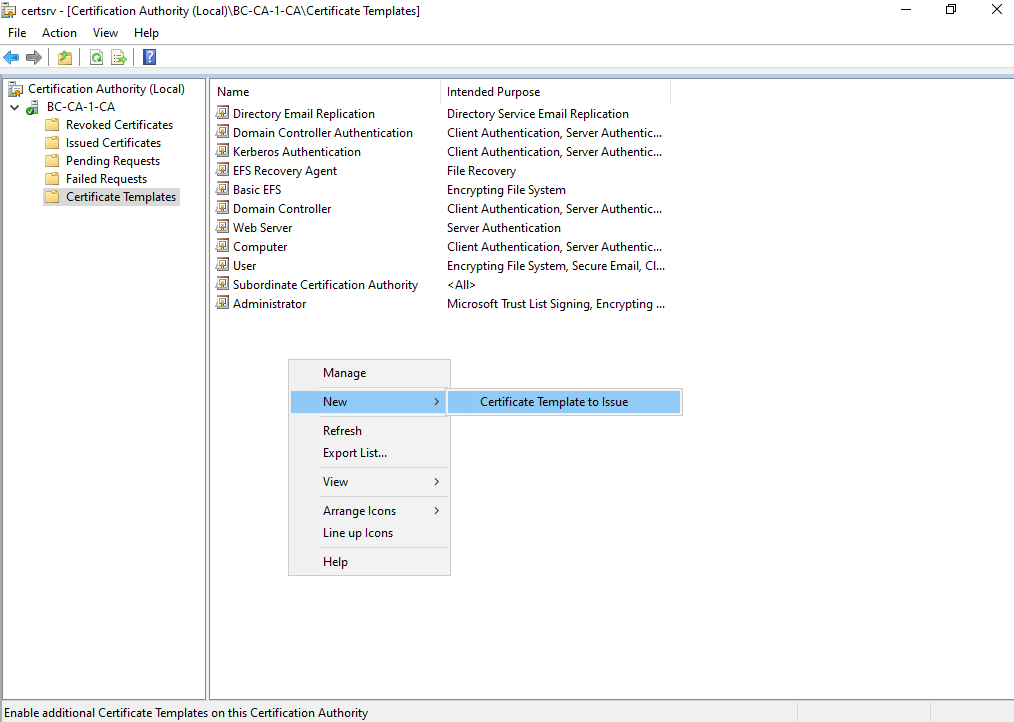This screenshot has width=1014, height=722.
Task: Select Pending Requests in the tree
Action: (113, 161)
